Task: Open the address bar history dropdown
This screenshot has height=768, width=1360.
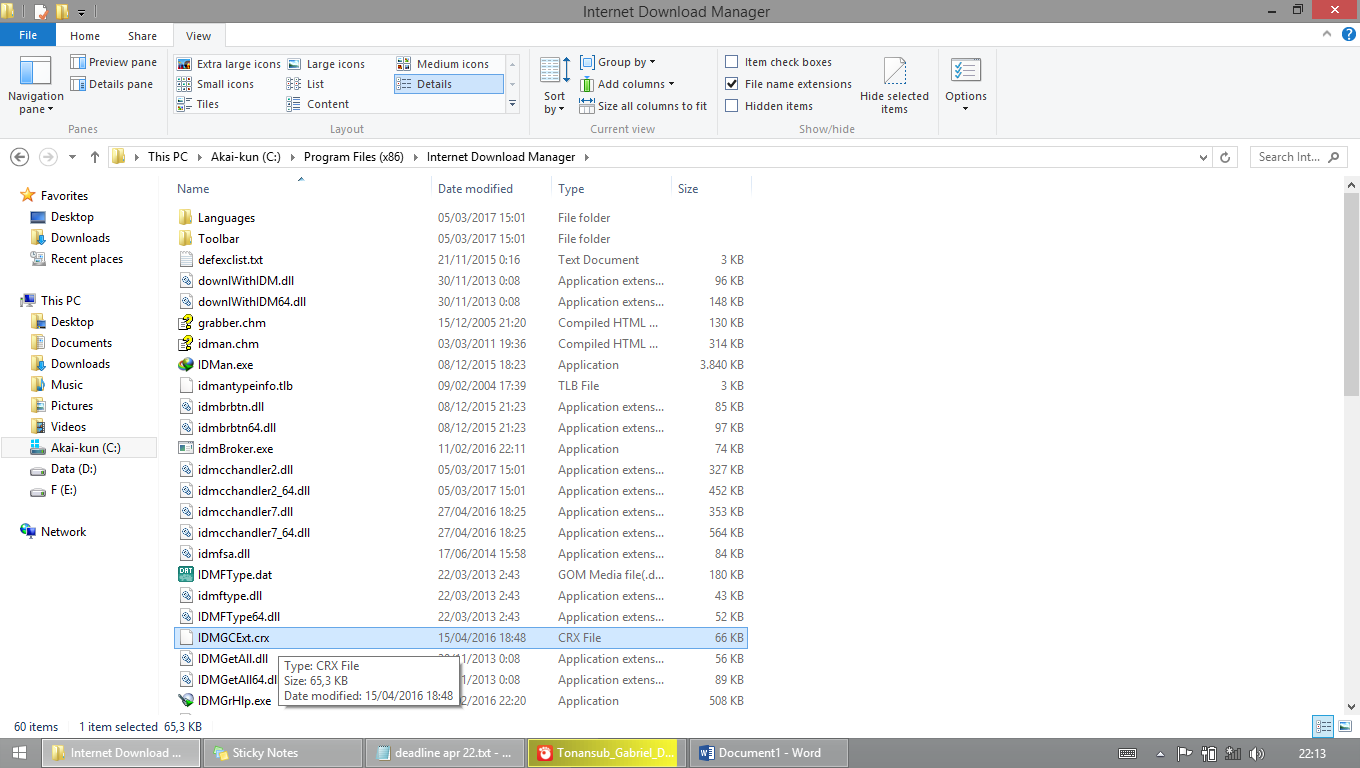Action: click(1203, 157)
